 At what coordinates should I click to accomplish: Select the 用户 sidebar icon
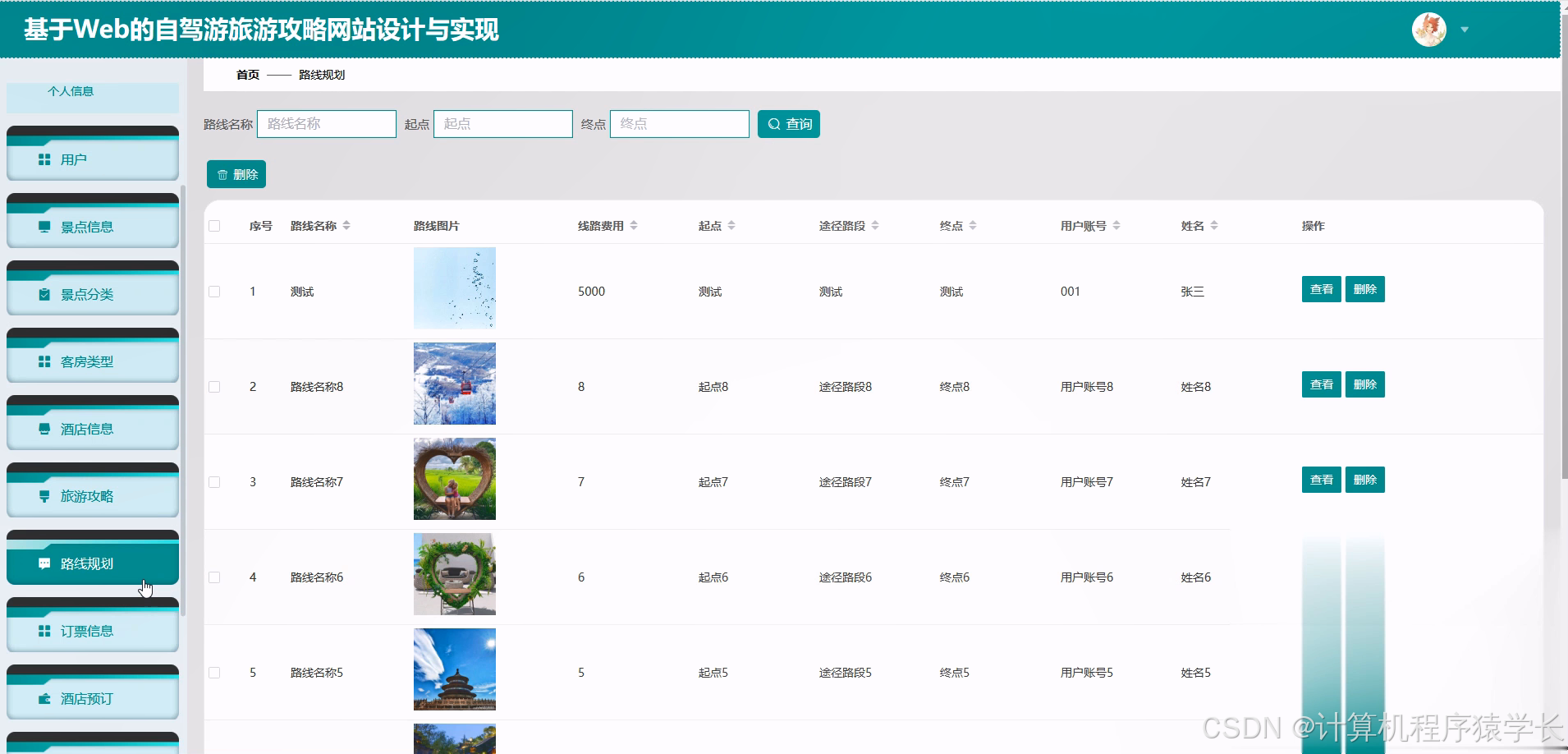click(44, 159)
